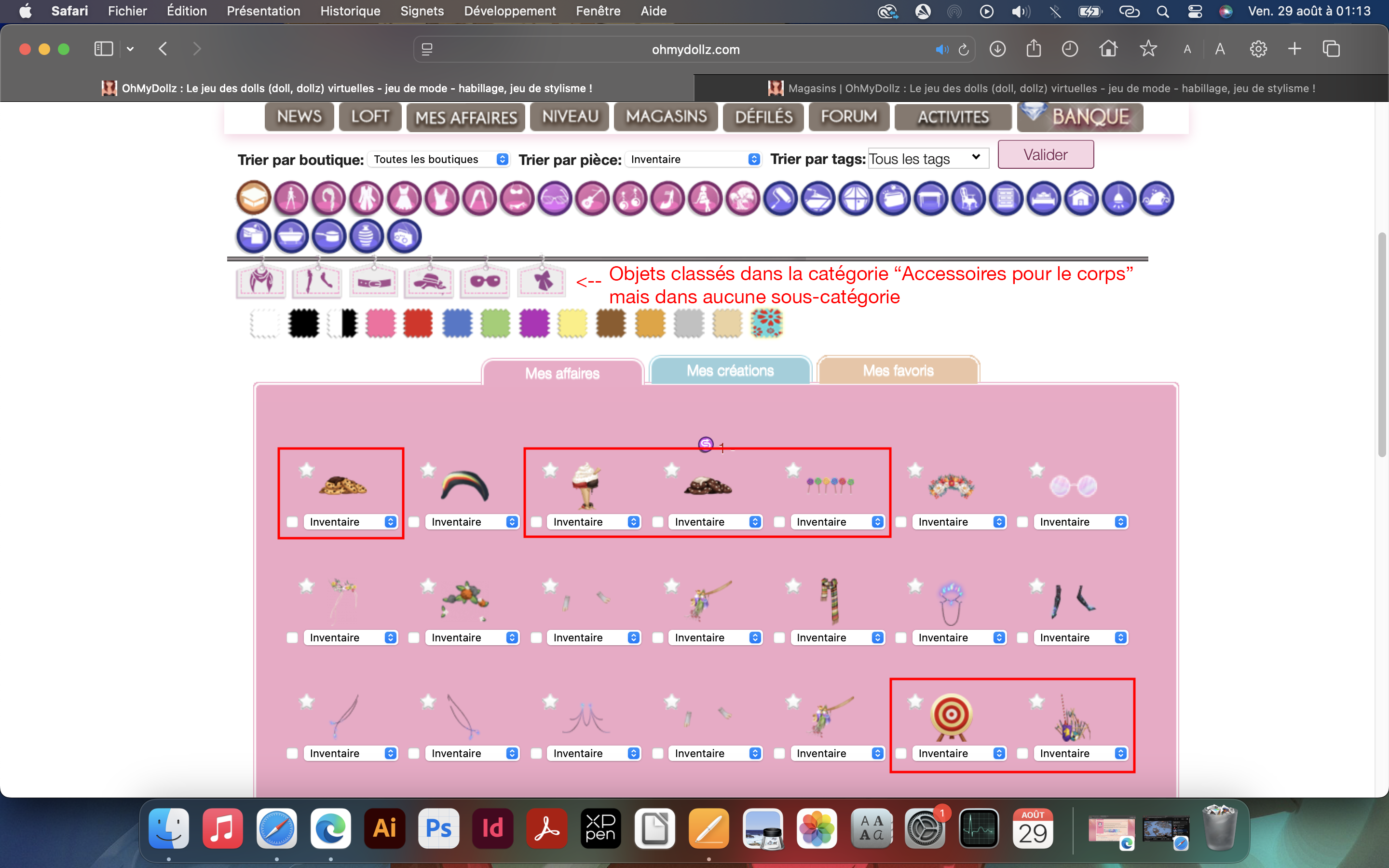Pick the hat subcategory tag
Viewport: 1389px width, 868px height.
tap(428, 281)
